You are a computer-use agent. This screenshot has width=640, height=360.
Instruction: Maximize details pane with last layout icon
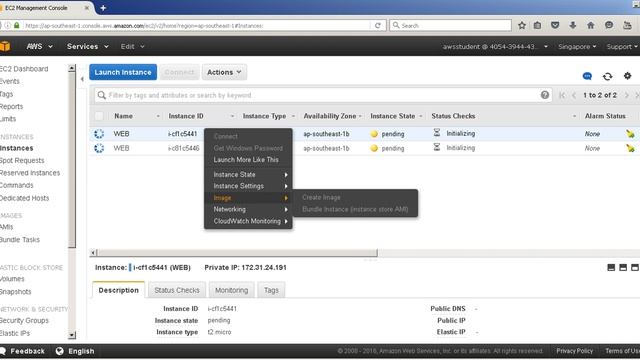tap(635, 267)
